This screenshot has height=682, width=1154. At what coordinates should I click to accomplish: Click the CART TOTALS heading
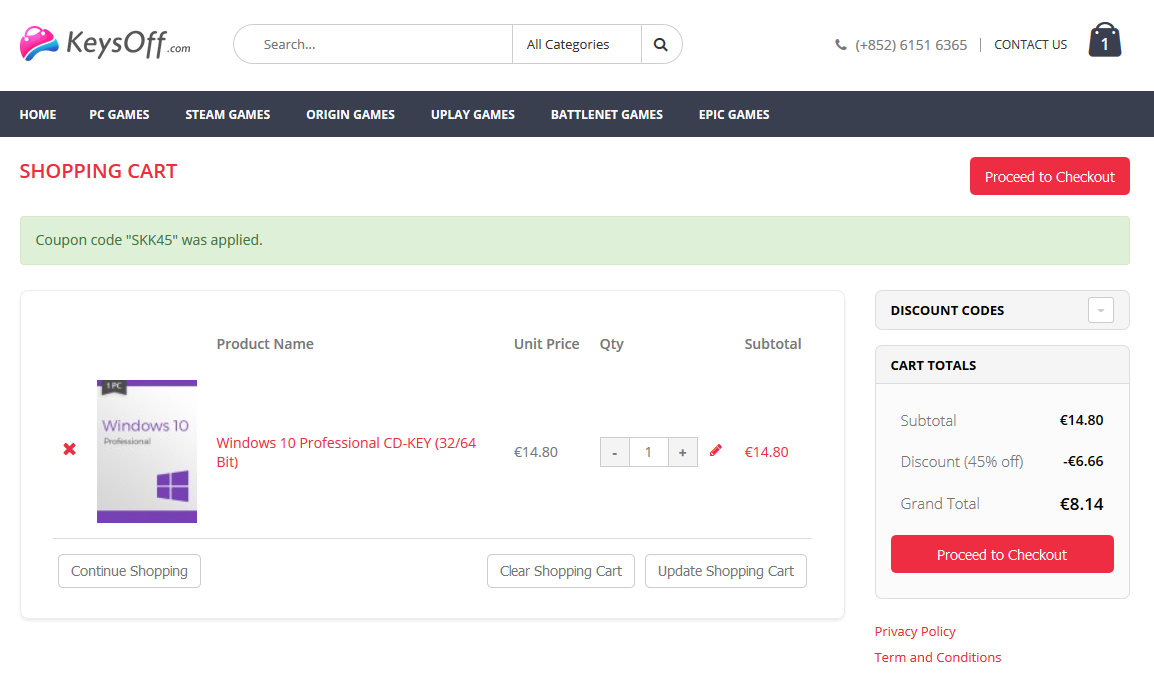click(933, 366)
